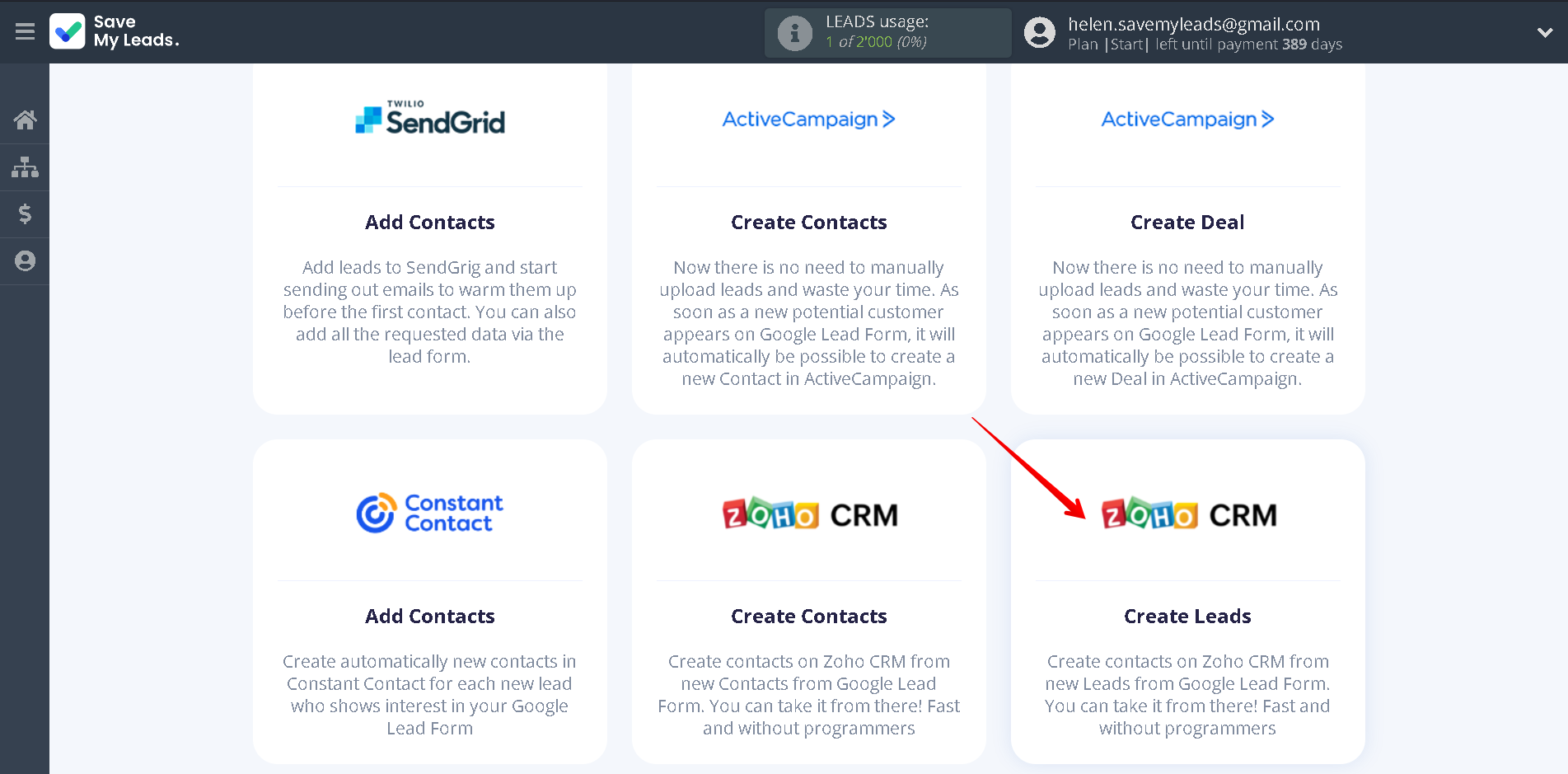Viewport: 1568px width, 774px height.
Task: Open the billing dollar icon
Action: (x=25, y=214)
